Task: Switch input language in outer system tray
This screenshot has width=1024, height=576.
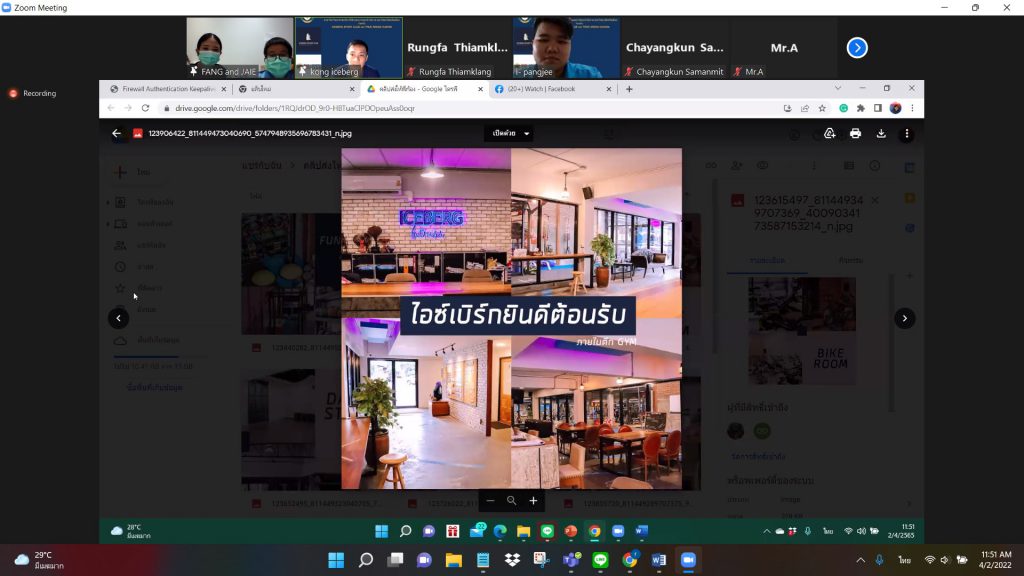Action: 904,560
